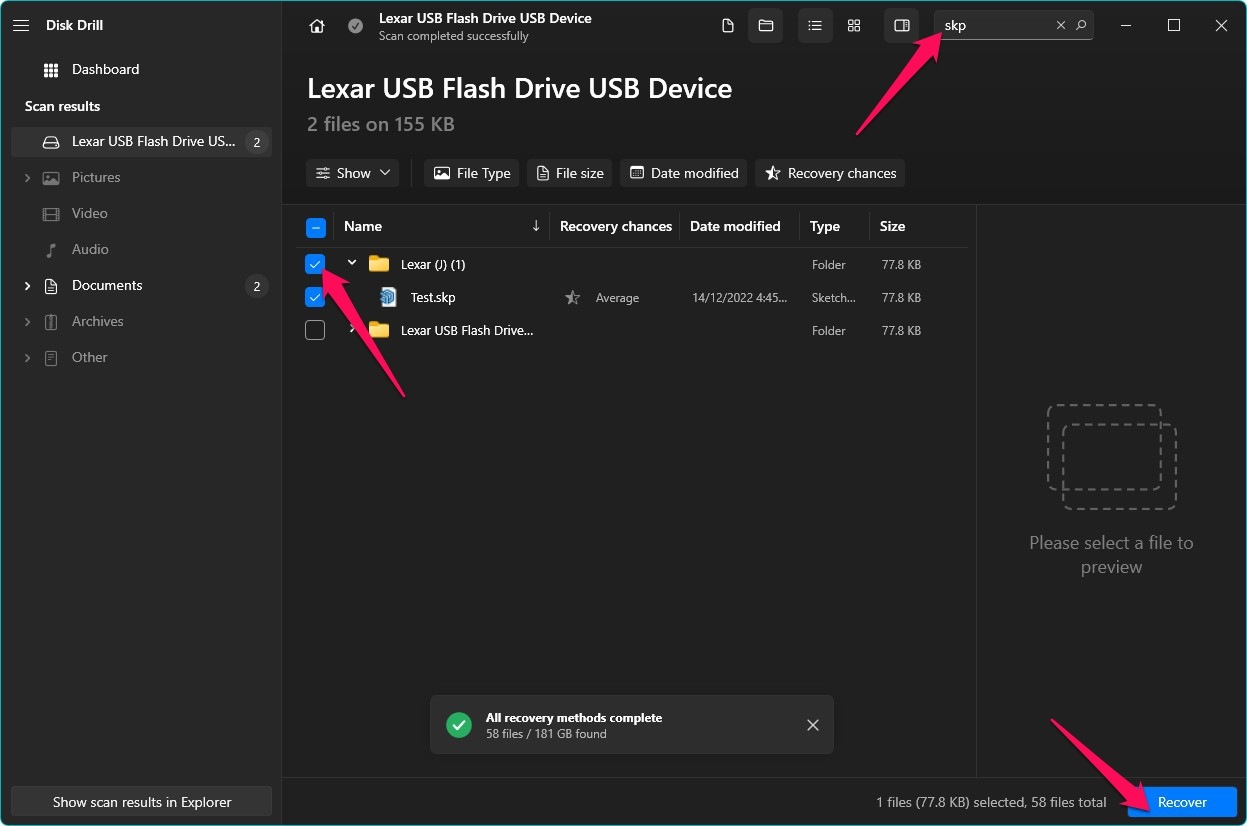
Task: Click the sort direction arrow in Name column
Action: point(536,226)
